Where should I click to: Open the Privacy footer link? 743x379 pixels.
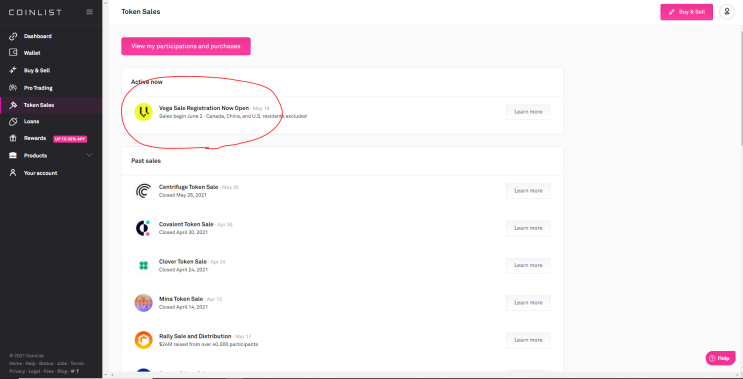tap(17, 371)
